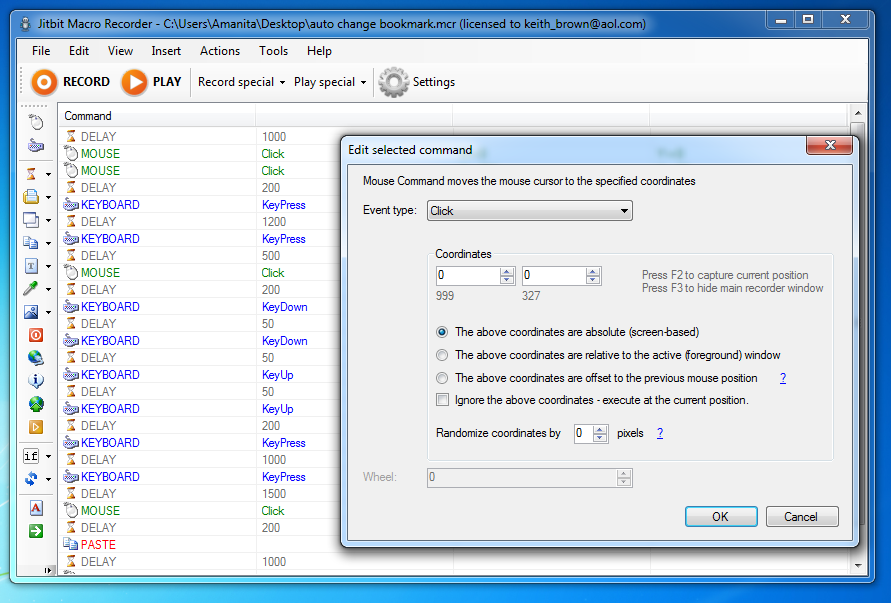Click the sidebar window command icon
The image size is (891, 603).
[x=31, y=219]
